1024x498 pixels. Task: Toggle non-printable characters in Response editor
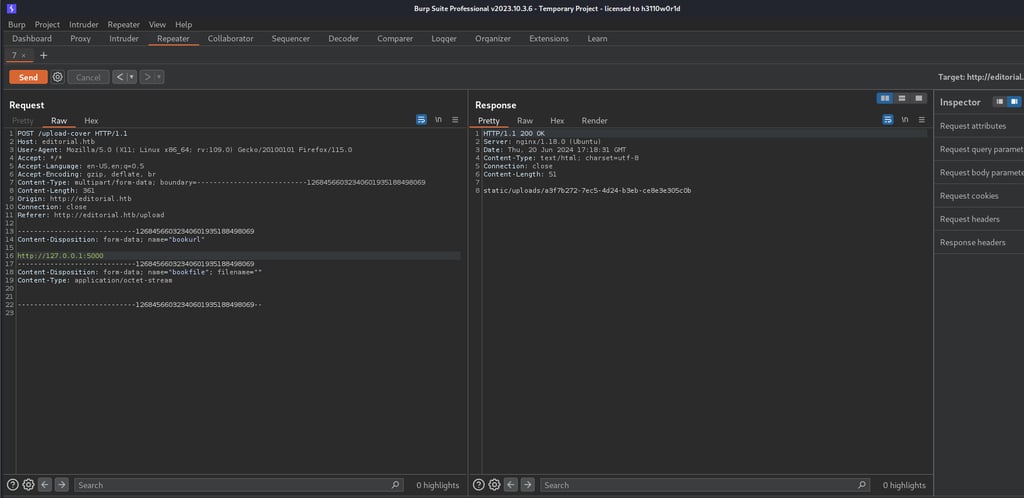(x=905, y=120)
